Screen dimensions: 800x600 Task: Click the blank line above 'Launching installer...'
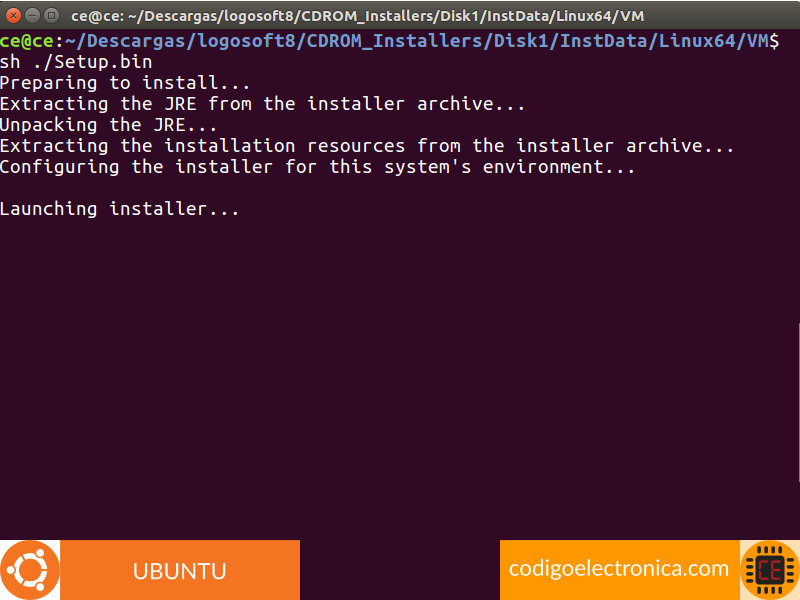(300, 188)
